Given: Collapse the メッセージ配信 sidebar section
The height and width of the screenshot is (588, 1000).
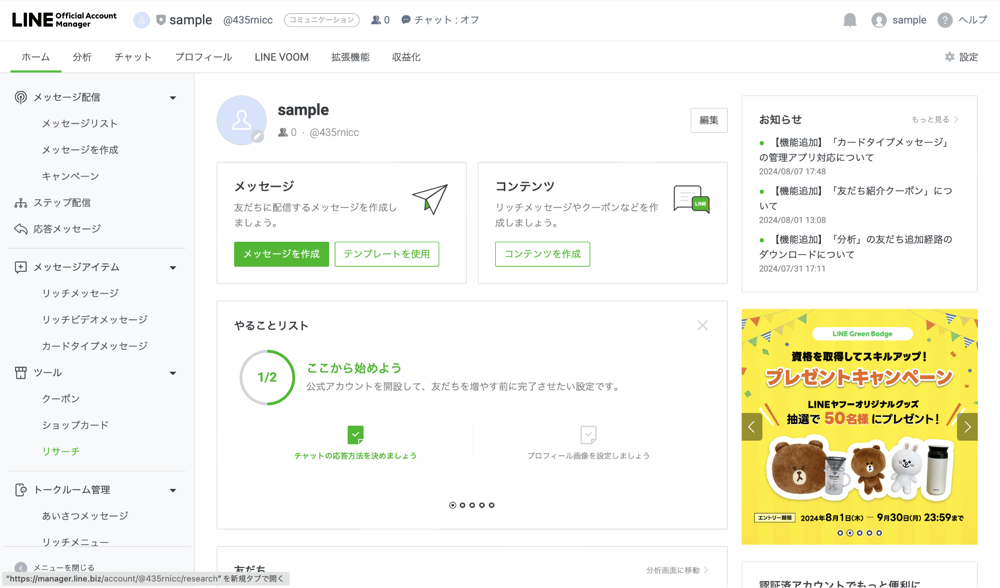Looking at the screenshot, I should 172,98.
